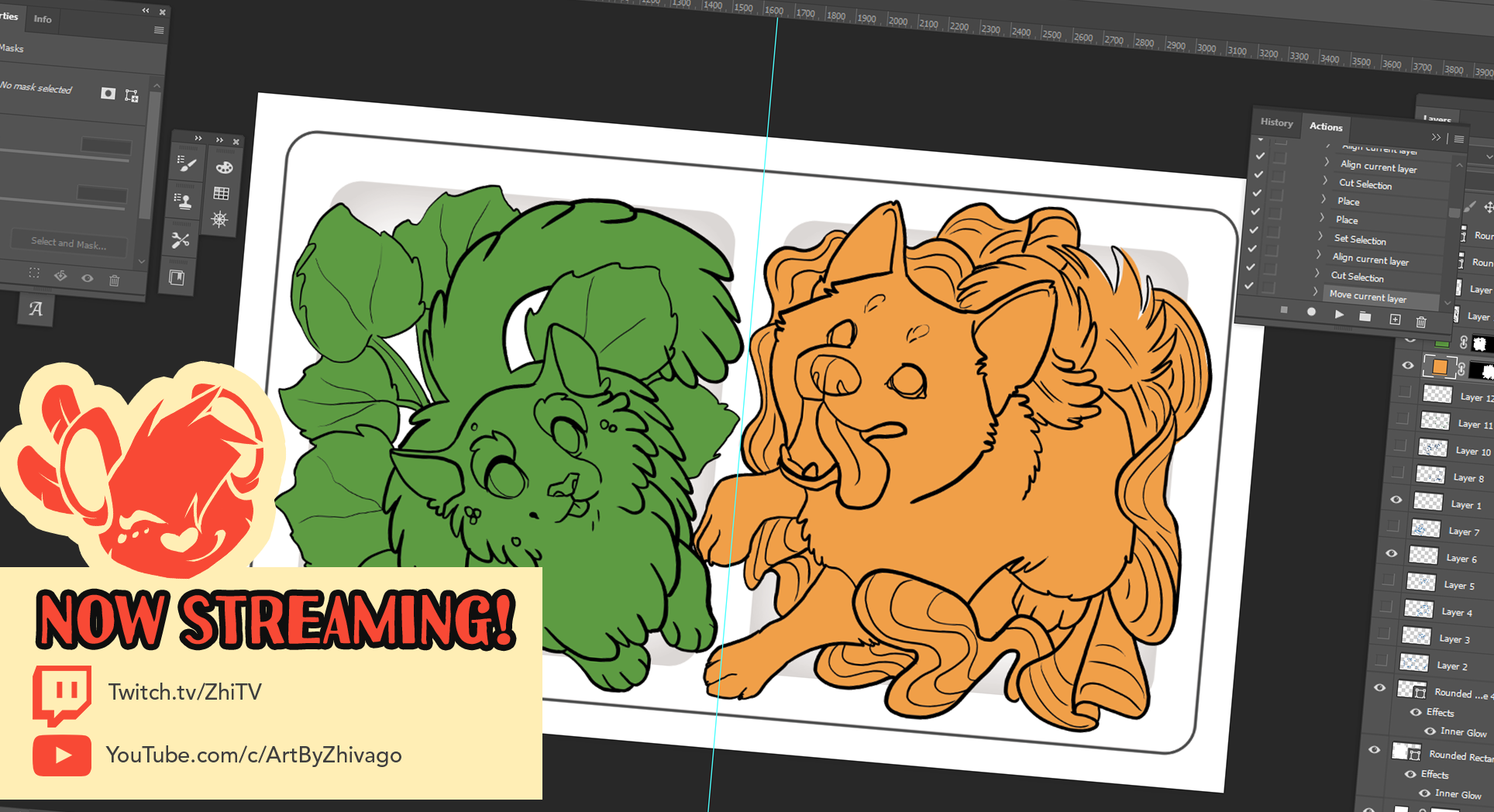Create a new action
The height and width of the screenshot is (812, 1494).
(1395, 319)
